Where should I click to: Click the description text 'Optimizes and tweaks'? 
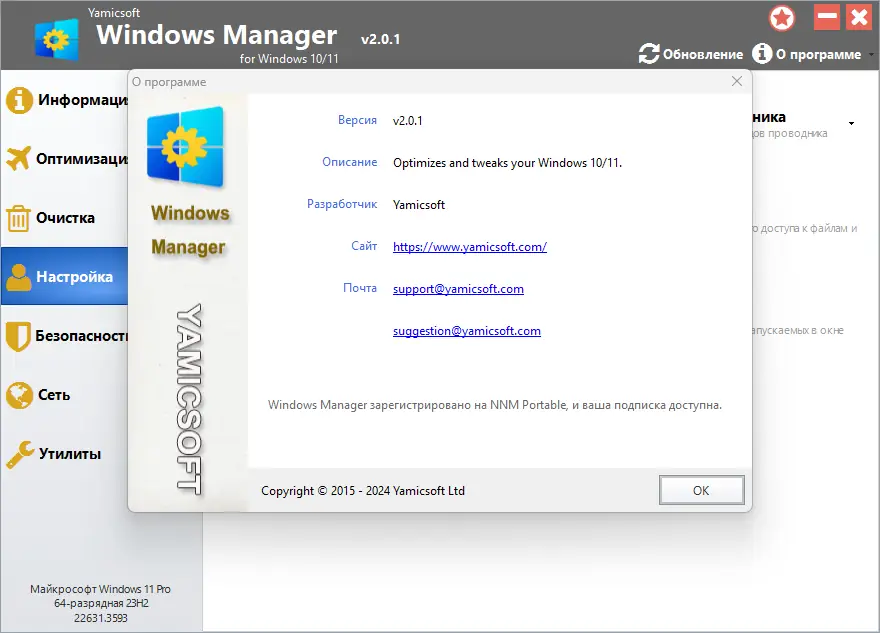coord(507,163)
